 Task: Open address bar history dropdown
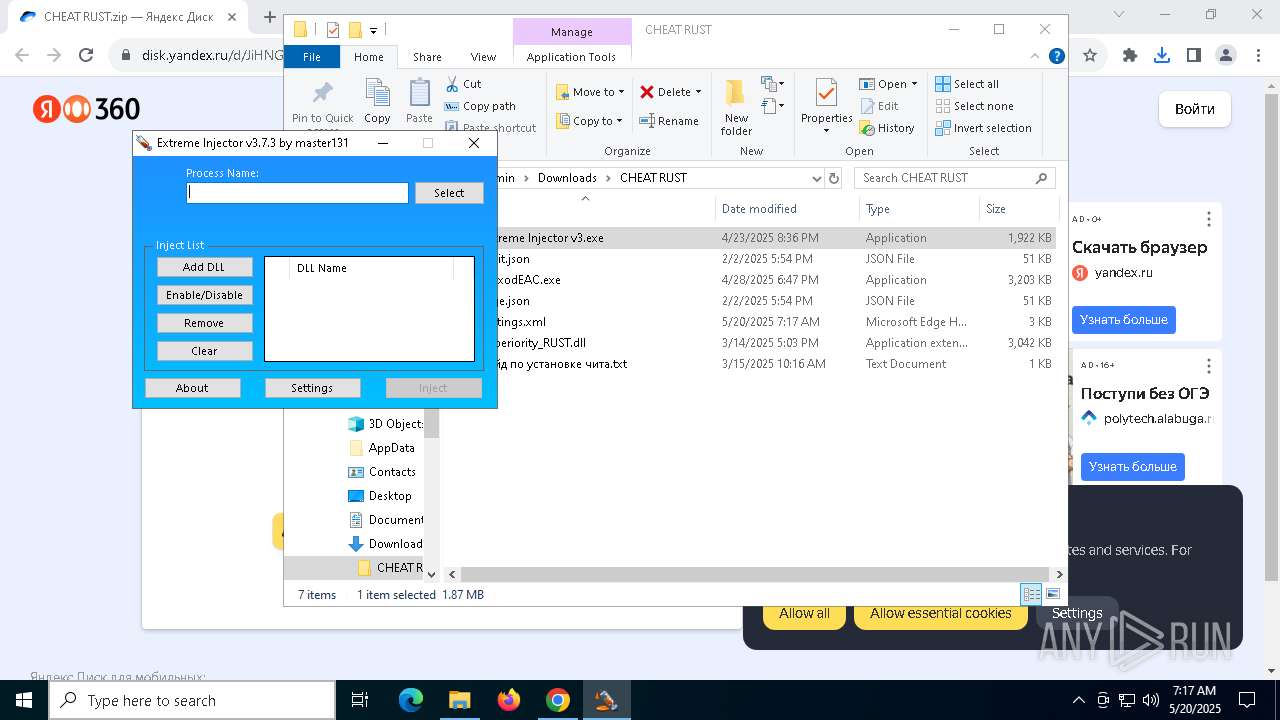pos(816,178)
